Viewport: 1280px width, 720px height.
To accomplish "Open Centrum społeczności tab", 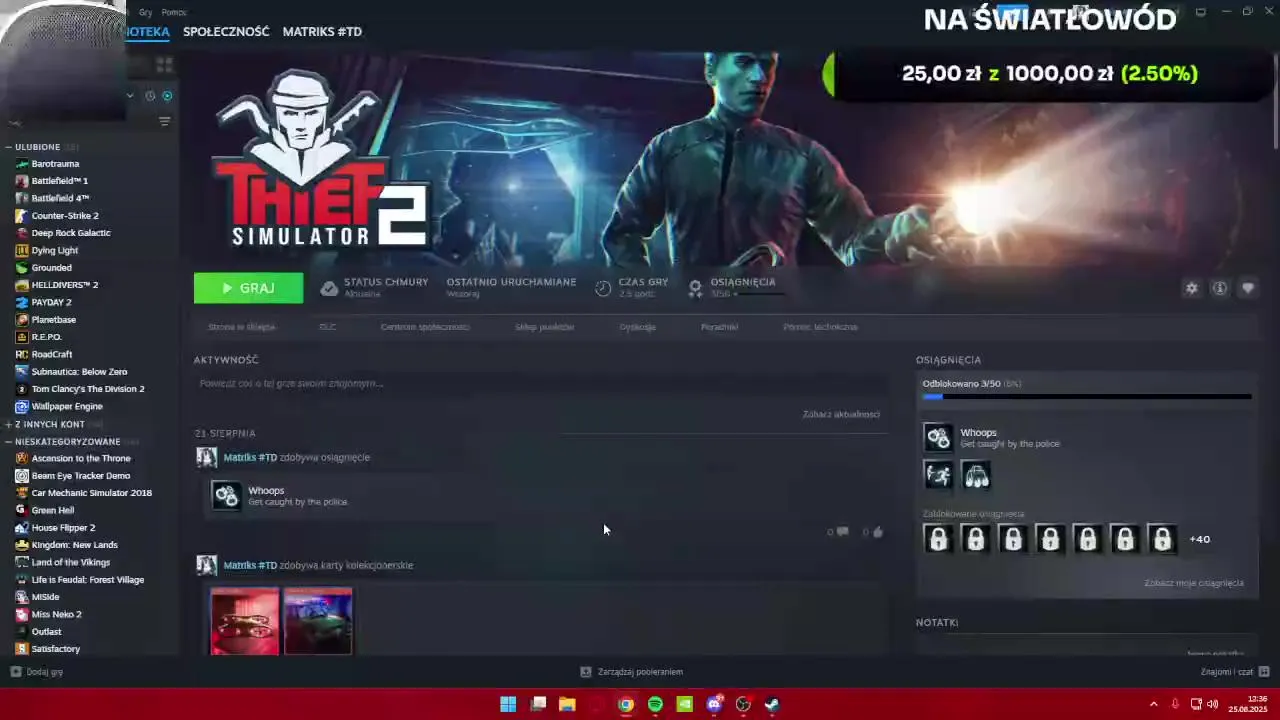I will pyautogui.click(x=425, y=327).
